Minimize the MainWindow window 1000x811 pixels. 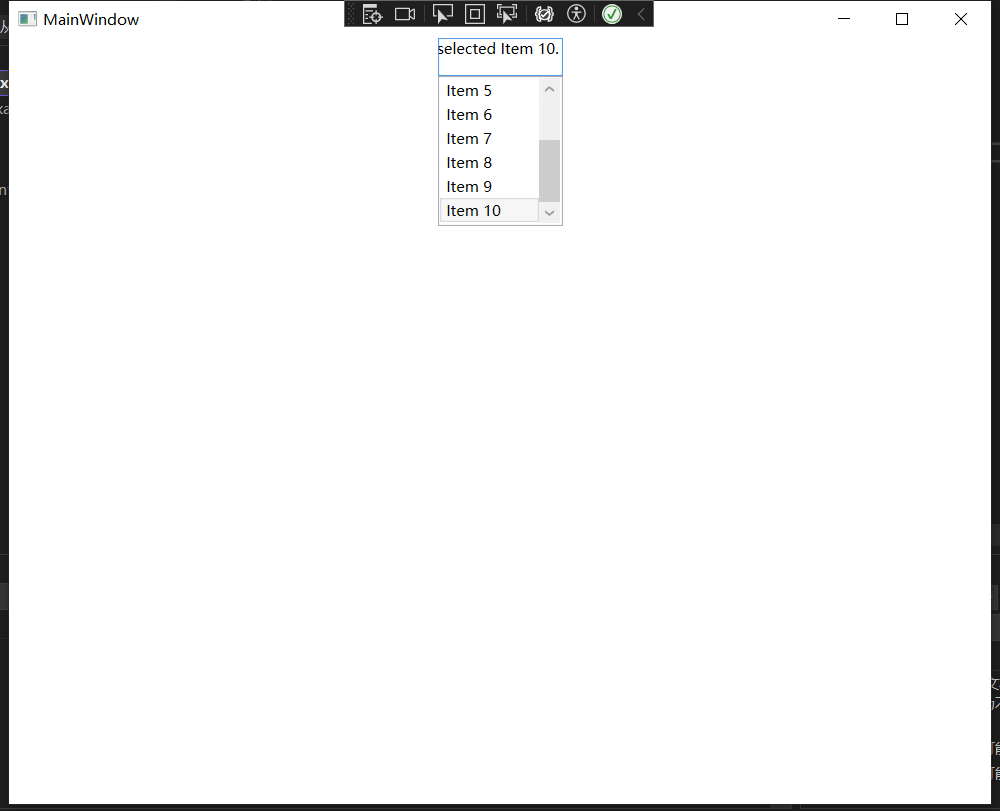tap(844, 19)
